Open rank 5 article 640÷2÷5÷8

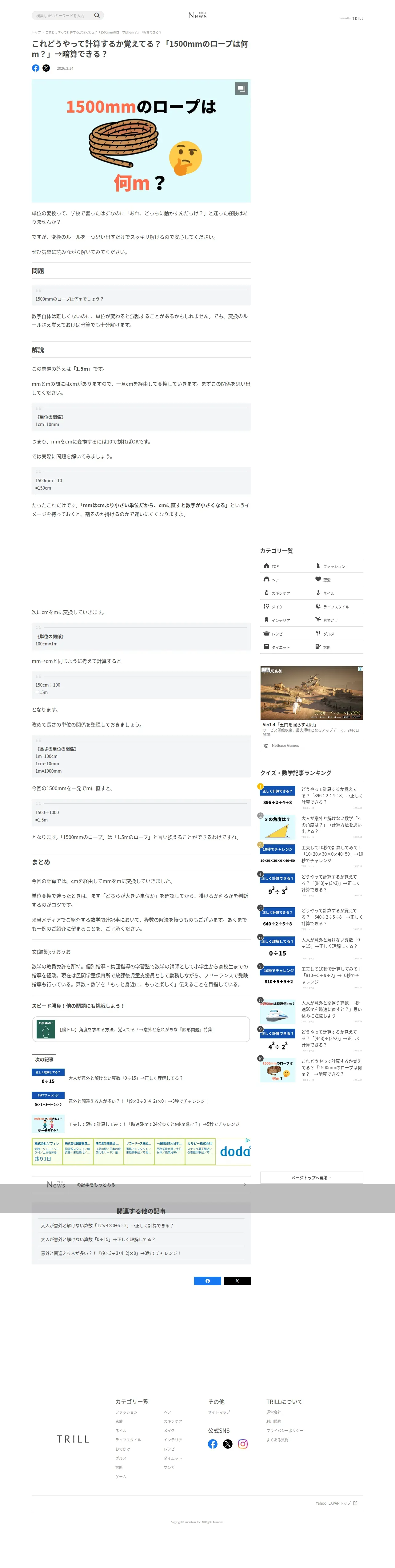point(312,919)
